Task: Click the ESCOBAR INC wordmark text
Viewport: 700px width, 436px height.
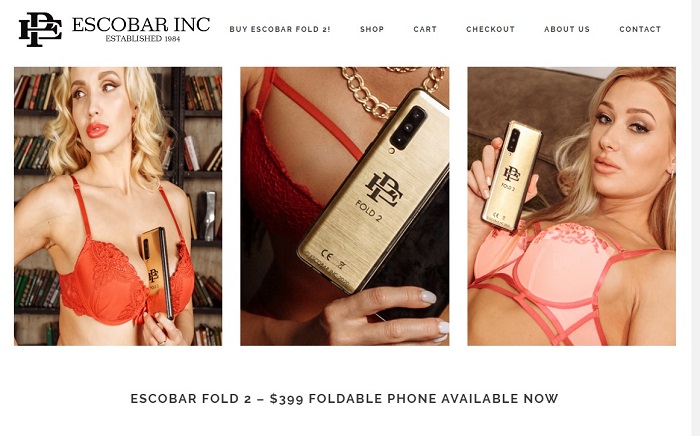Action: click(141, 25)
